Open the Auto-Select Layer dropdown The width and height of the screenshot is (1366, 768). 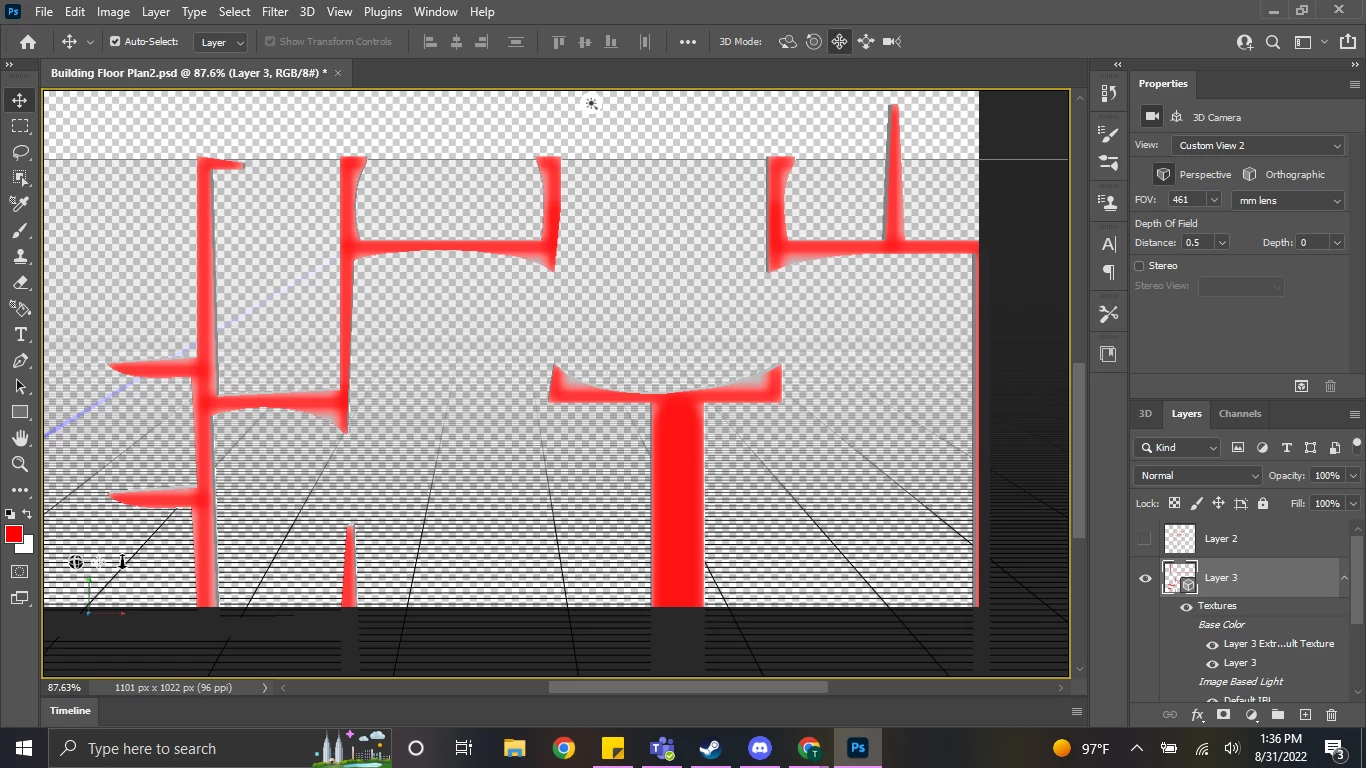coord(221,42)
